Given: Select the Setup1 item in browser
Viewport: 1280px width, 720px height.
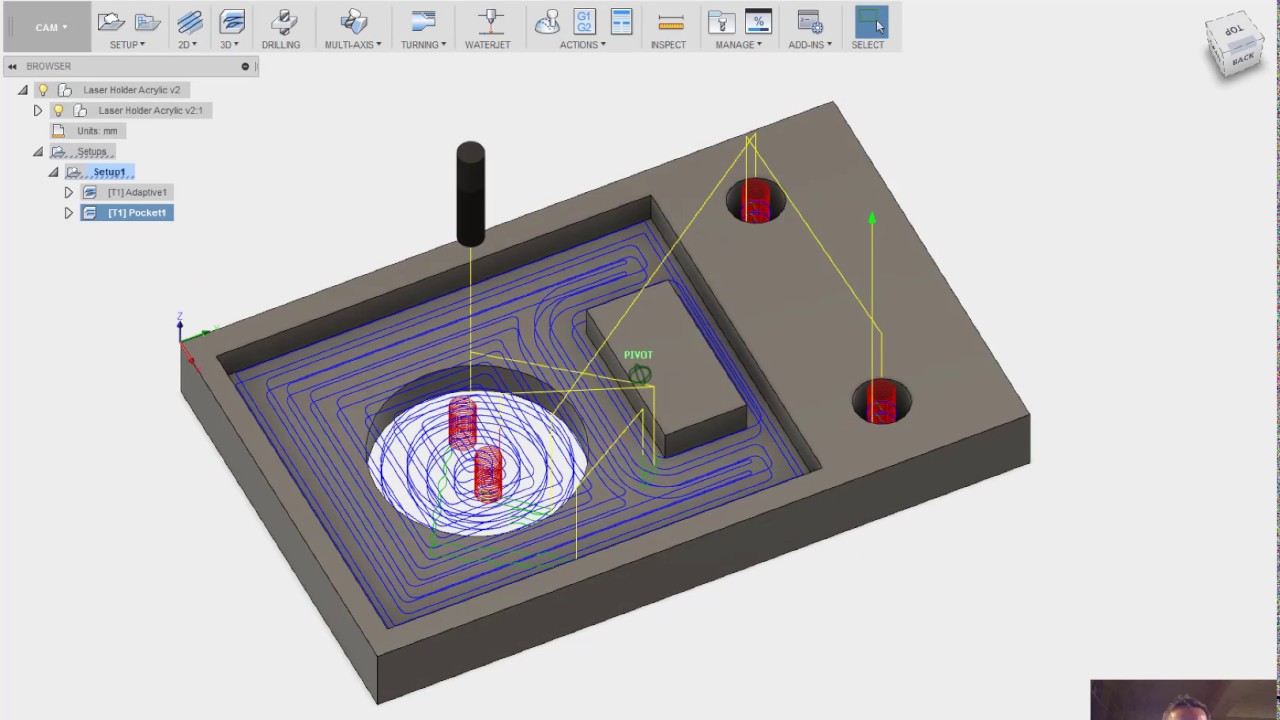Looking at the screenshot, I should tap(109, 172).
